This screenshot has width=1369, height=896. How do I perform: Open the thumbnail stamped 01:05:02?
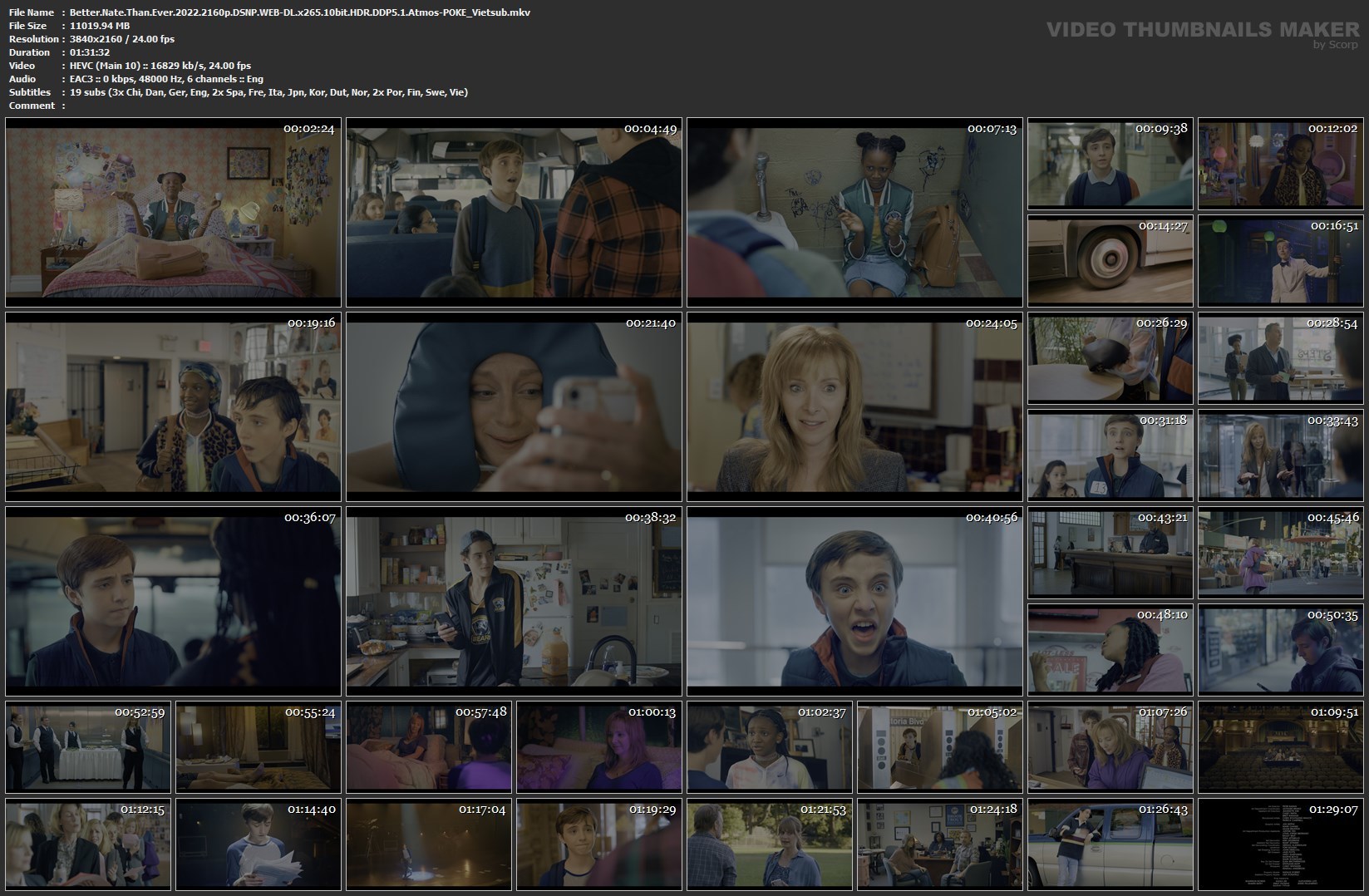pyautogui.click(x=940, y=747)
